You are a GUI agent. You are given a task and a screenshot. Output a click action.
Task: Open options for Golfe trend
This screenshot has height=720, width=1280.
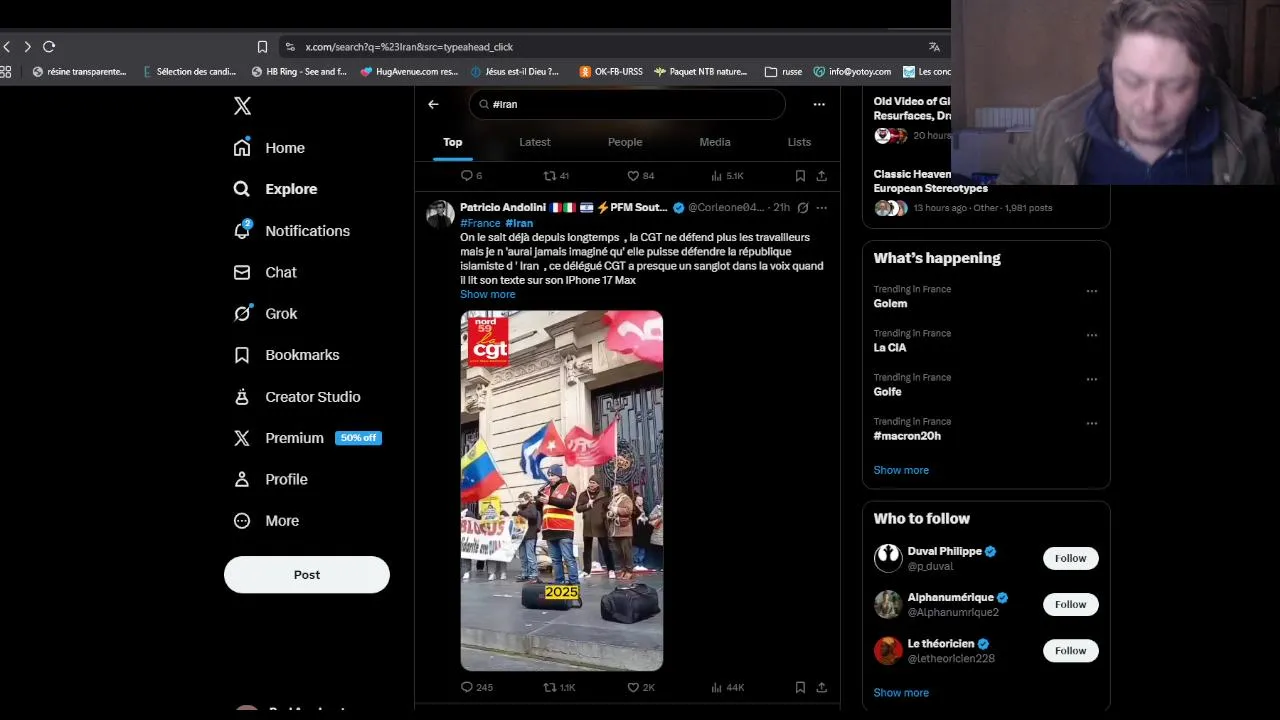[1092, 379]
